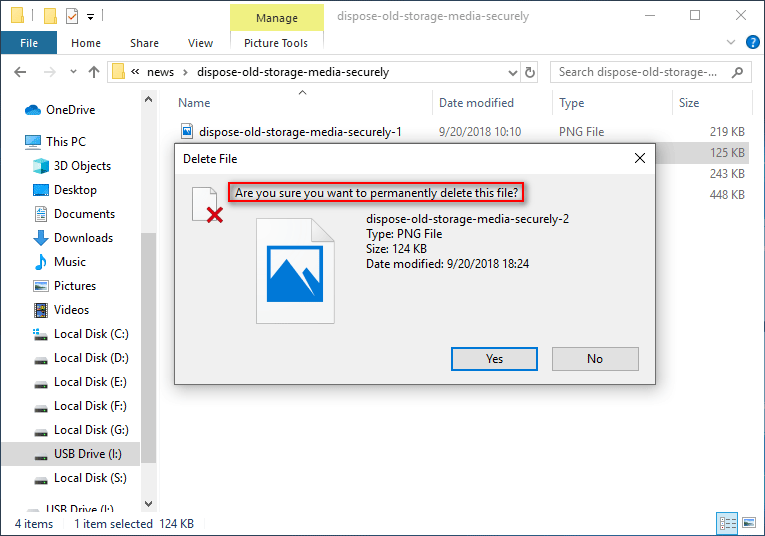Switch to the Share ribbon tab
Viewport: 765px width, 536px height.
coord(144,43)
